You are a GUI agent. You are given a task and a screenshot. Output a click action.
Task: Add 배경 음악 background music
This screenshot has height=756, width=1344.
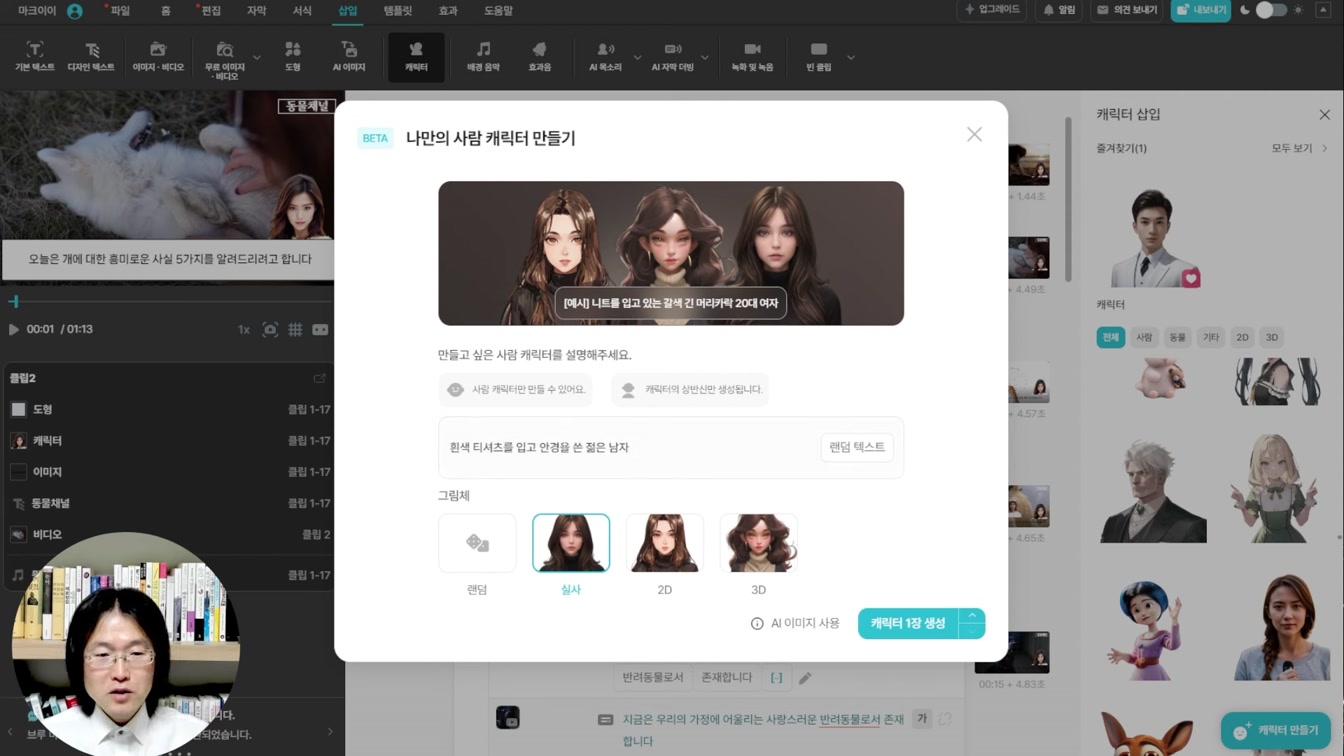[483, 57]
